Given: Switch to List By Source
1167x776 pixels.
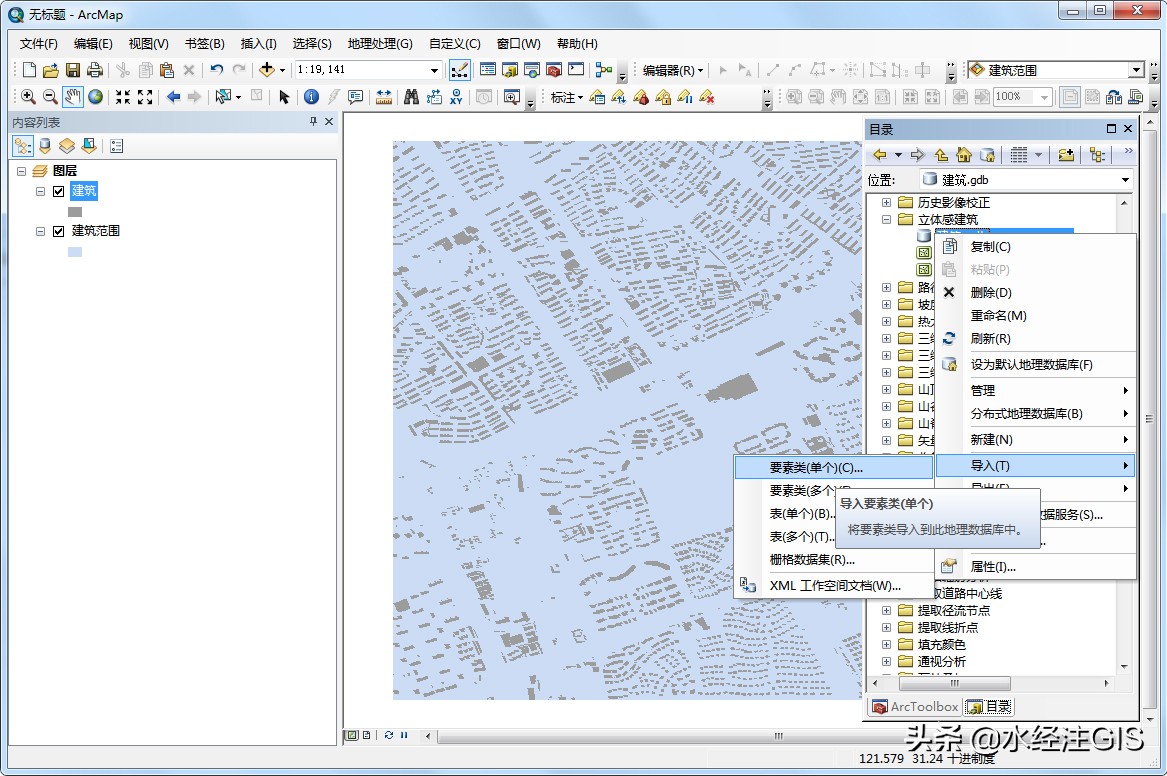Looking at the screenshot, I should point(45,146).
